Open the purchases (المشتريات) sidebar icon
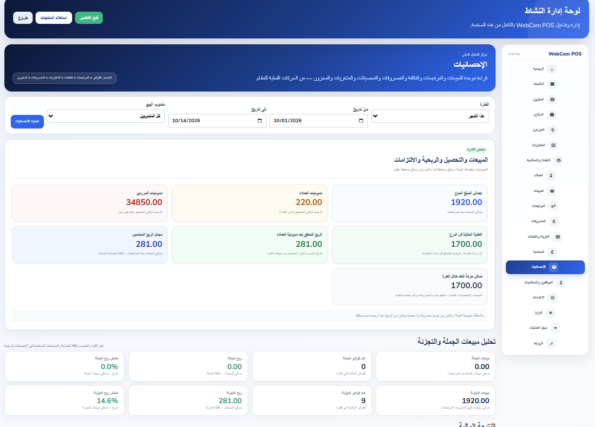Image resolution: width=595 pixels, height=427 pixels. [553, 145]
